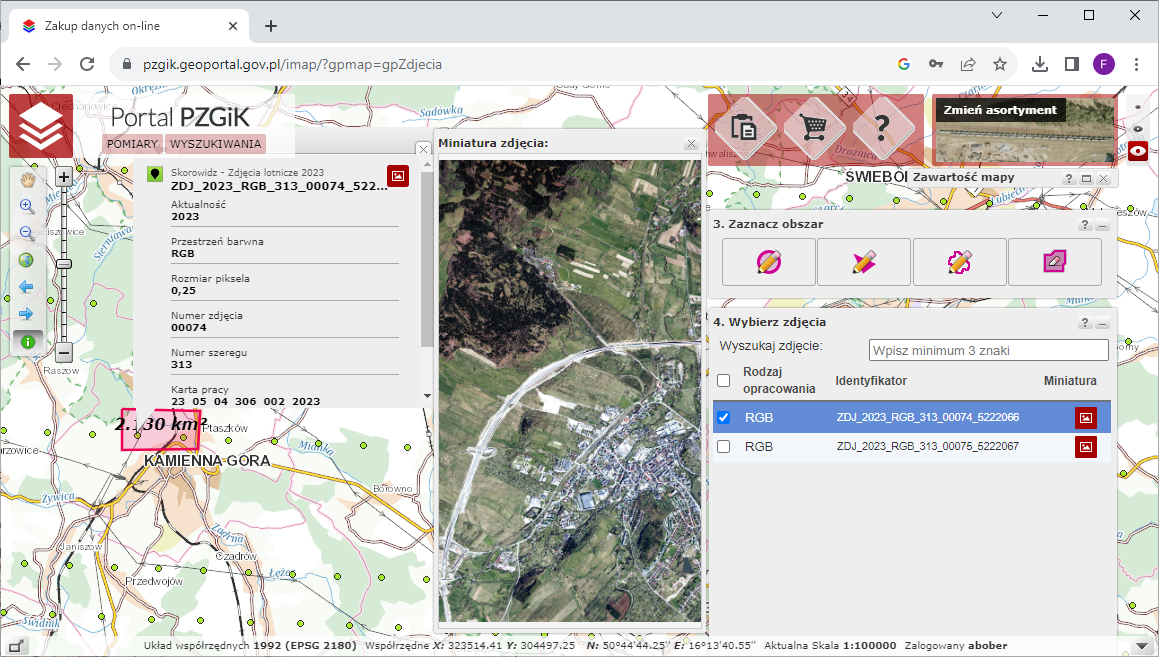Minimize the '4. Wybierz zdjęcia' panel

point(1102,323)
